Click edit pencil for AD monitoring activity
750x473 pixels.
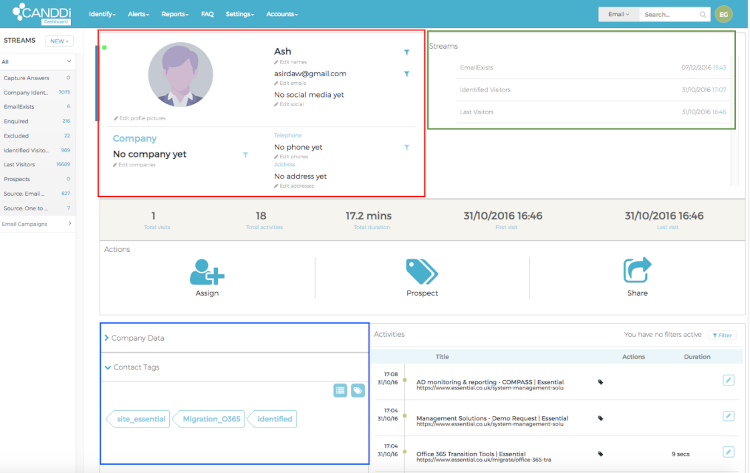pos(728,380)
